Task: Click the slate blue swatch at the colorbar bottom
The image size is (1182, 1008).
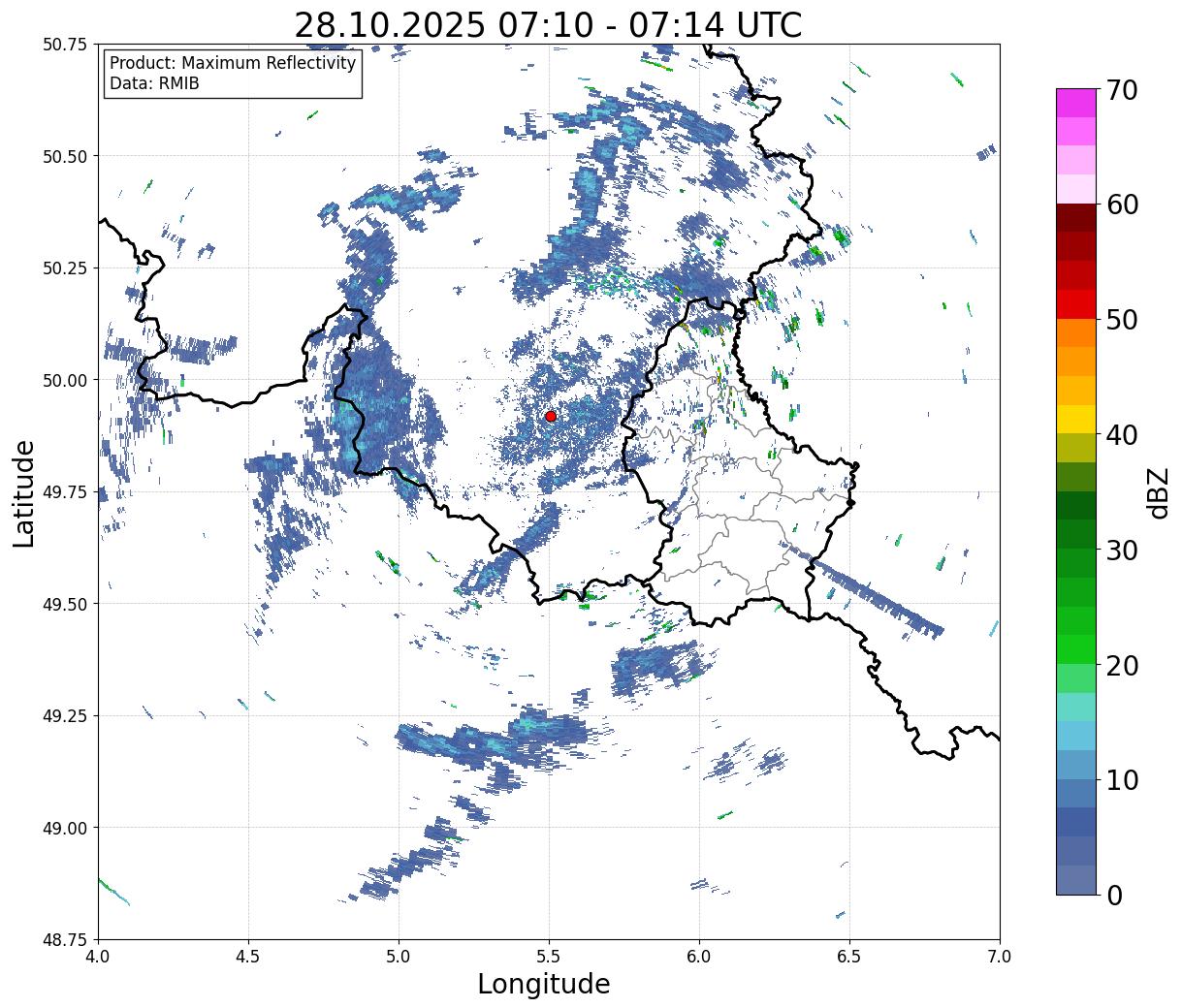Action: tap(1076, 880)
